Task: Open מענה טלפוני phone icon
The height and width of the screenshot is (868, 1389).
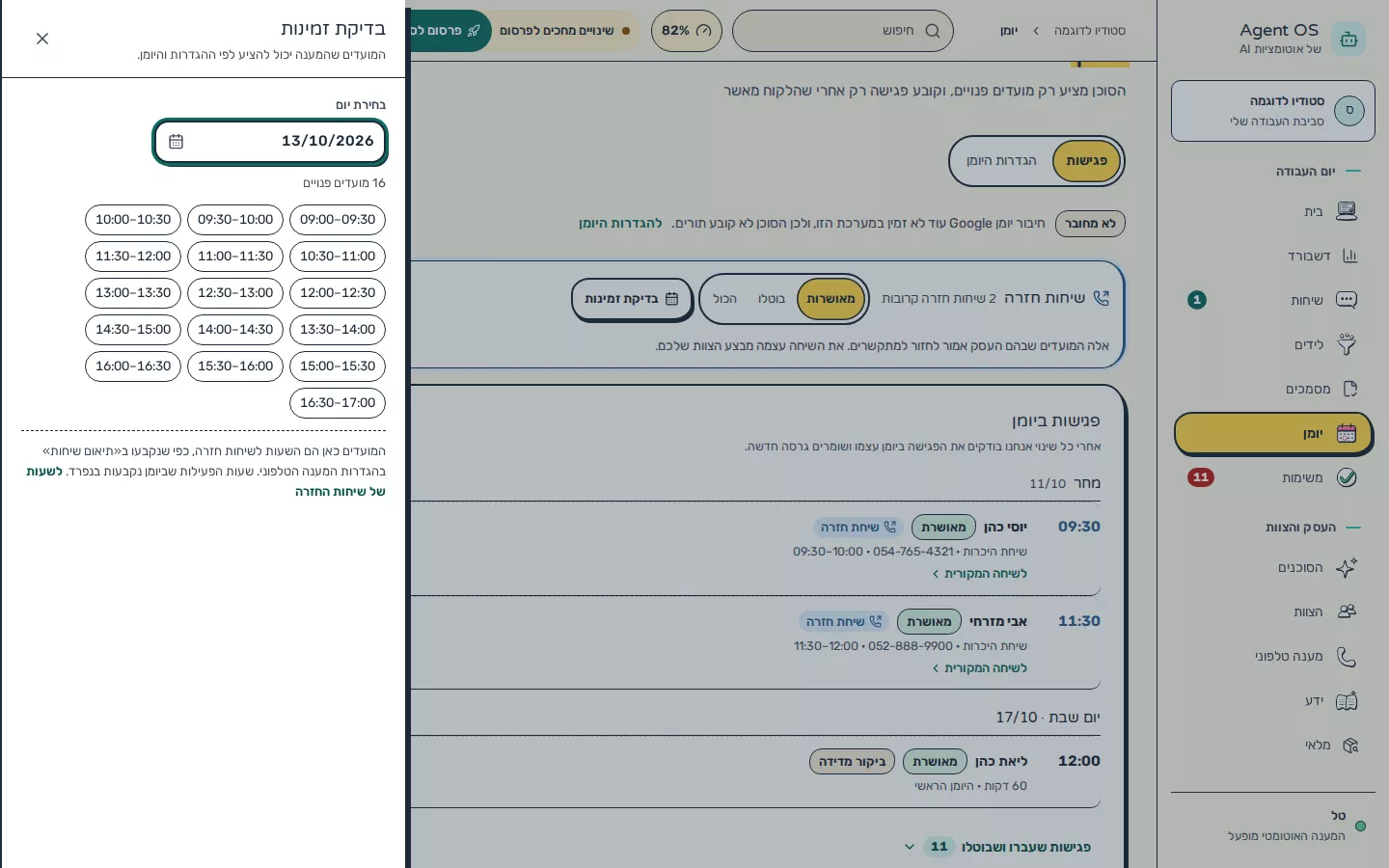Action: (1347, 656)
